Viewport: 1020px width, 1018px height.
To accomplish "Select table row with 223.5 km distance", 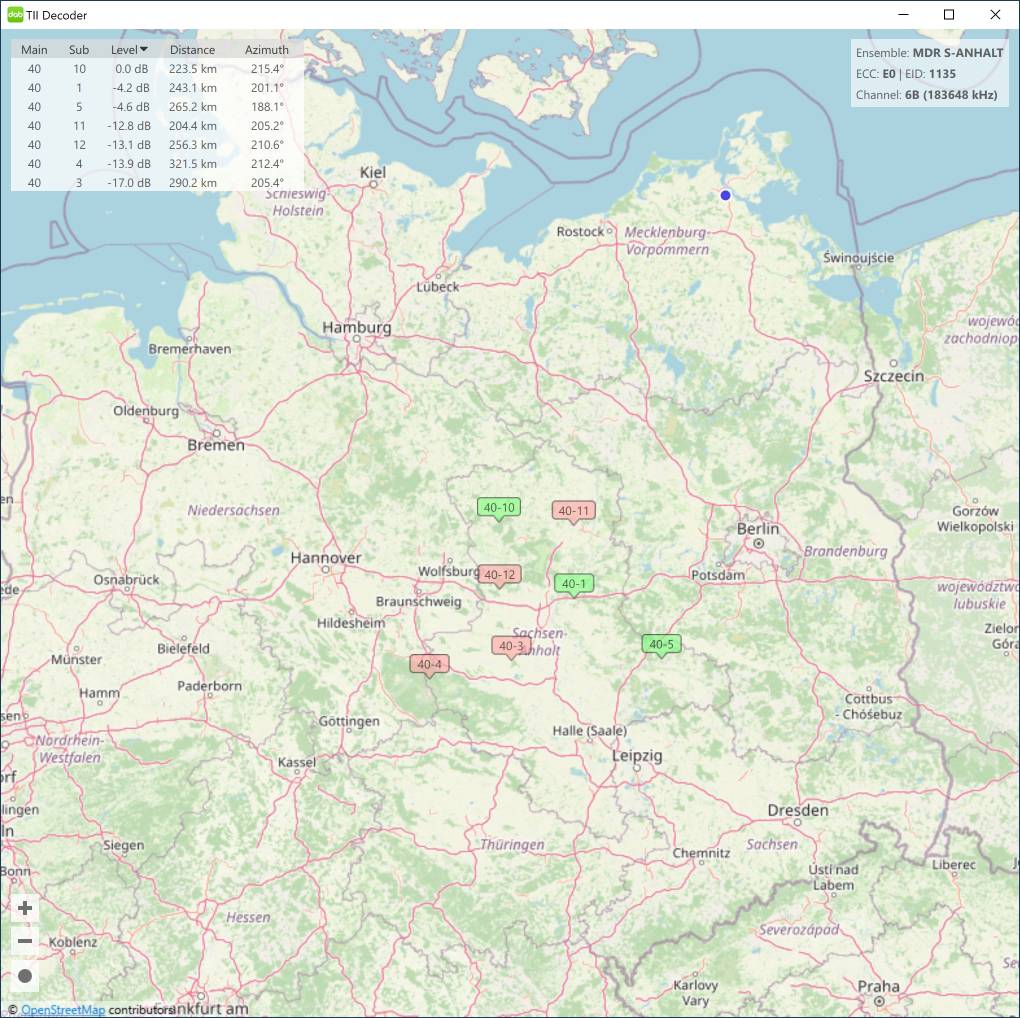I will [x=157, y=69].
